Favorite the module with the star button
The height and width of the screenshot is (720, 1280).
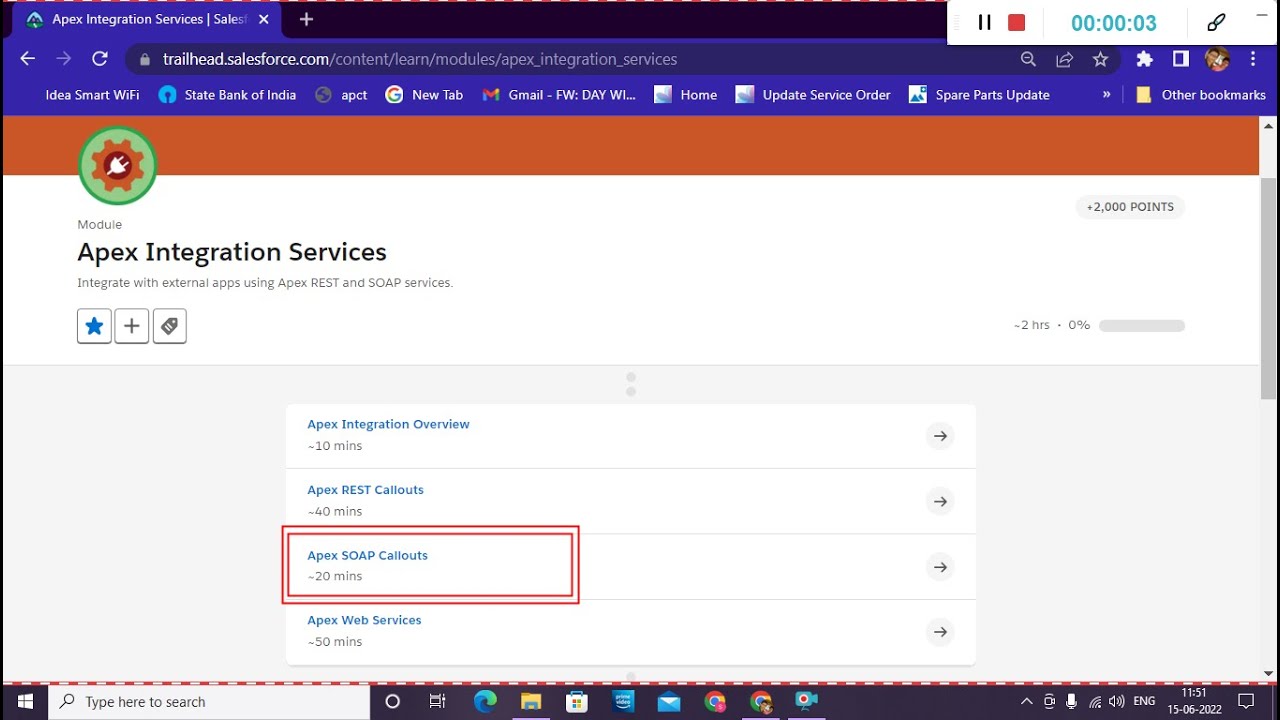tap(94, 326)
